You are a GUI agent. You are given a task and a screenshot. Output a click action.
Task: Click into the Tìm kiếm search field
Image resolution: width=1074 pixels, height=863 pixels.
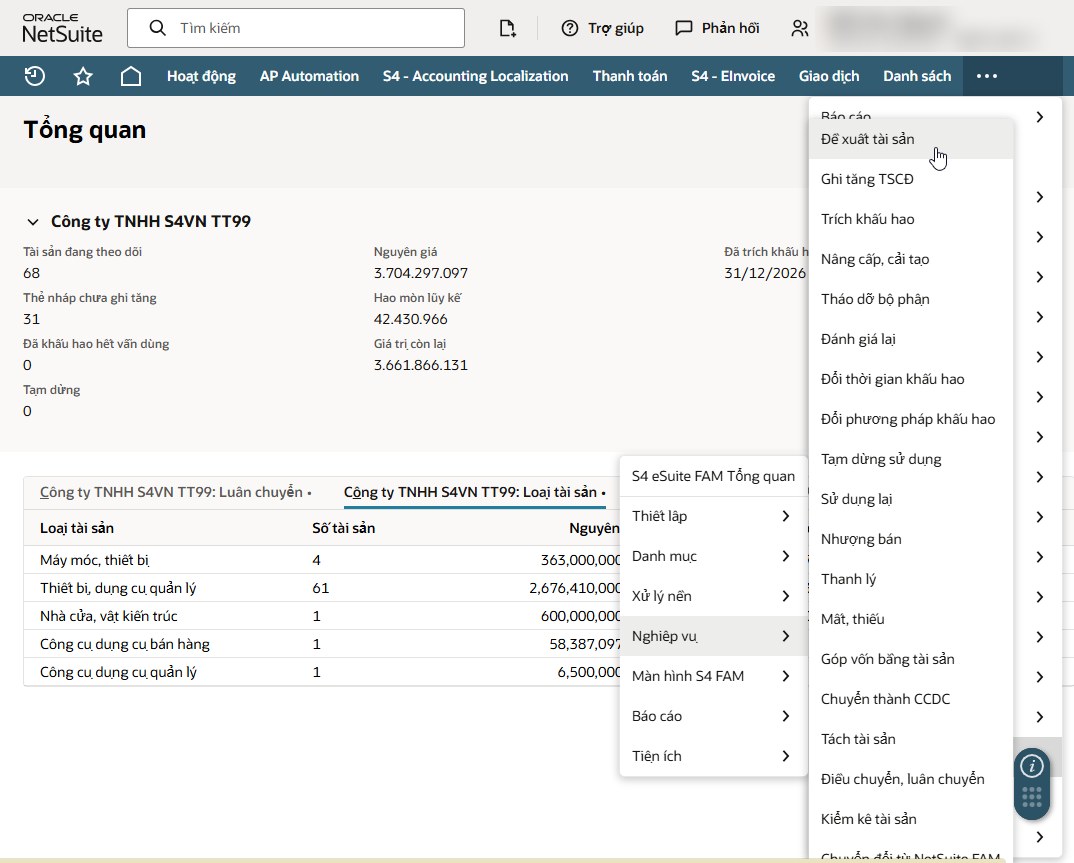point(296,28)
